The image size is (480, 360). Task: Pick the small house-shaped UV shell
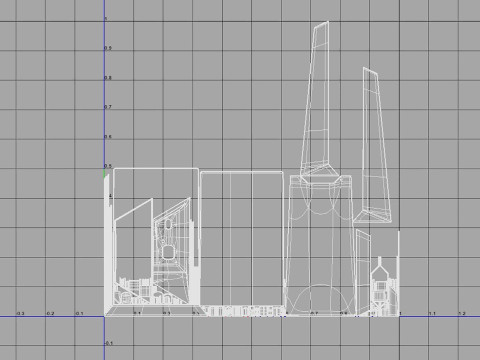point(380,285)
